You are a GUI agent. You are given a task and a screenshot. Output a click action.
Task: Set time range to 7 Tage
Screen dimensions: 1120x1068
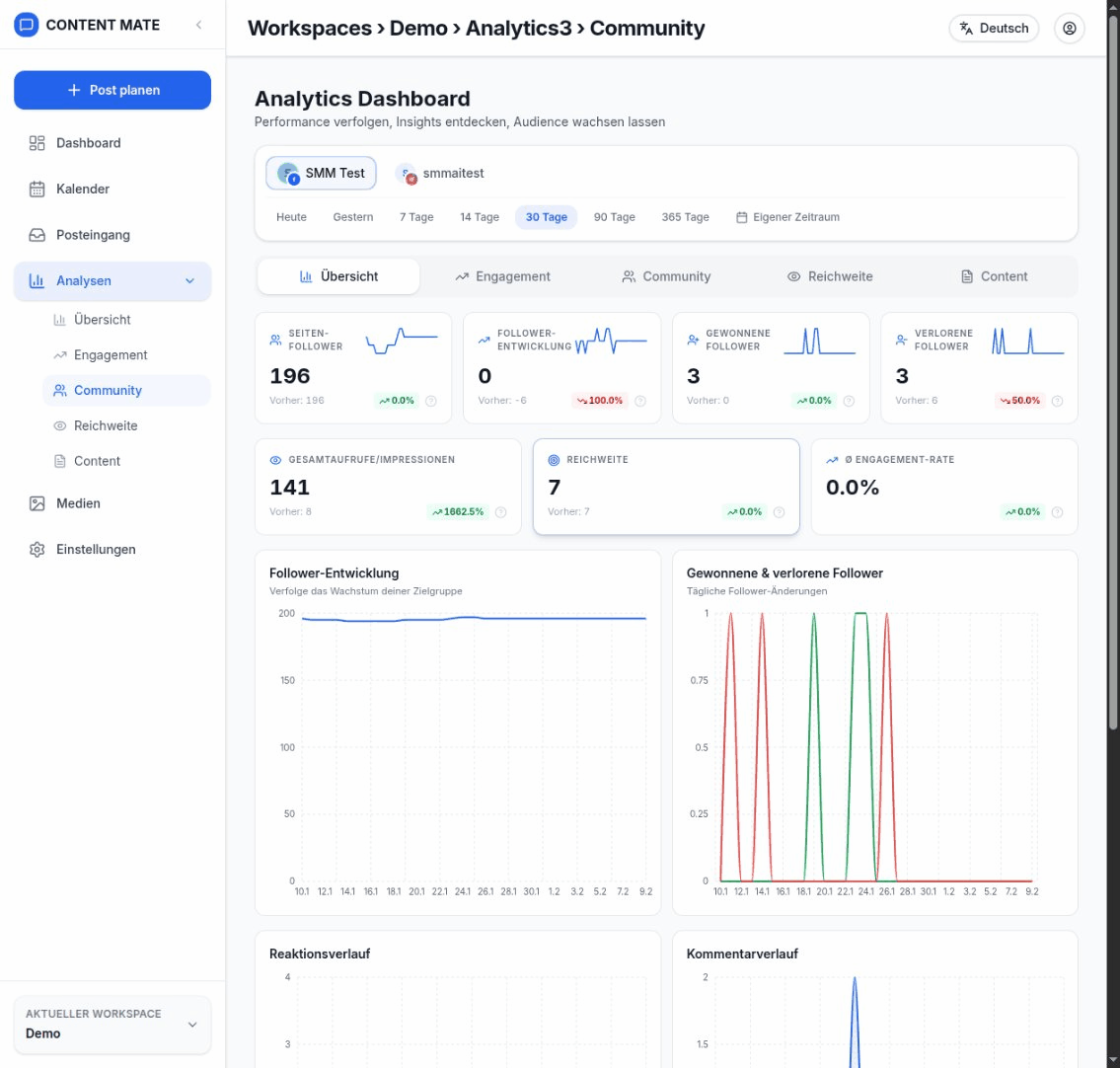(416, 217)
